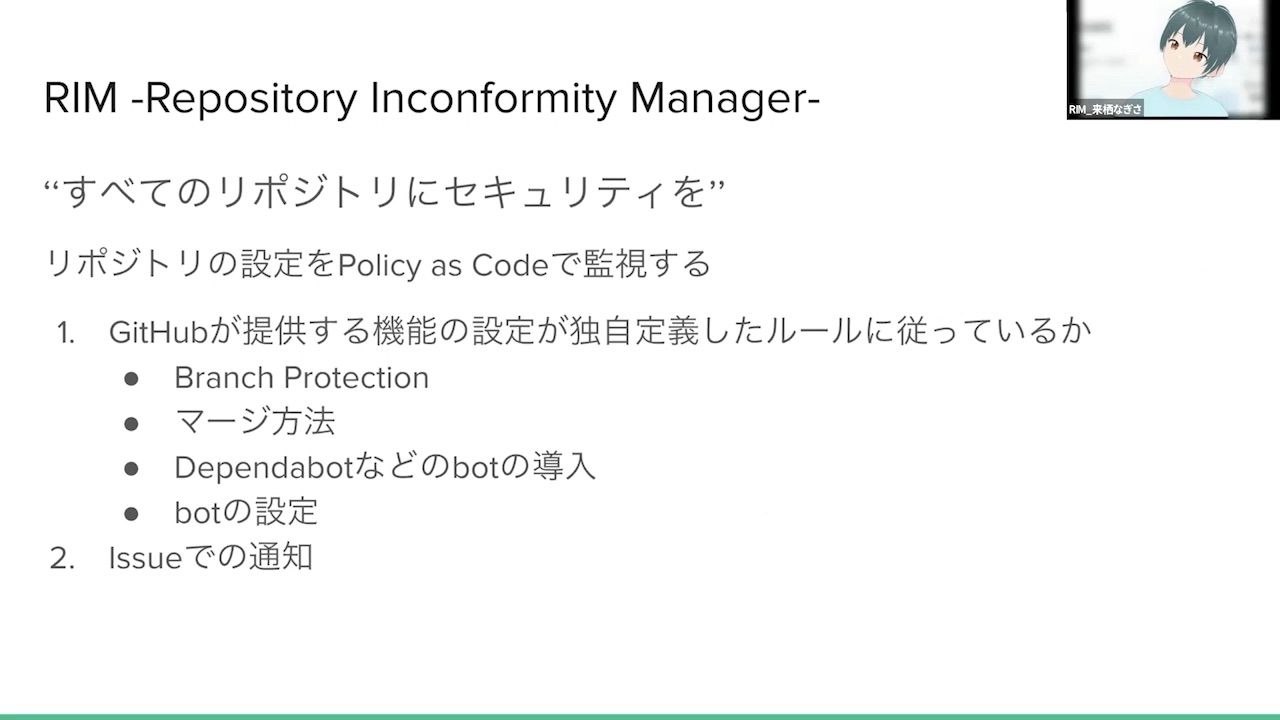The height and width of the screenshot is (720, 1280).
Task: Select the quote 'すべてのリポジトリにセキュリティを'
Action: tap(384, 193)
